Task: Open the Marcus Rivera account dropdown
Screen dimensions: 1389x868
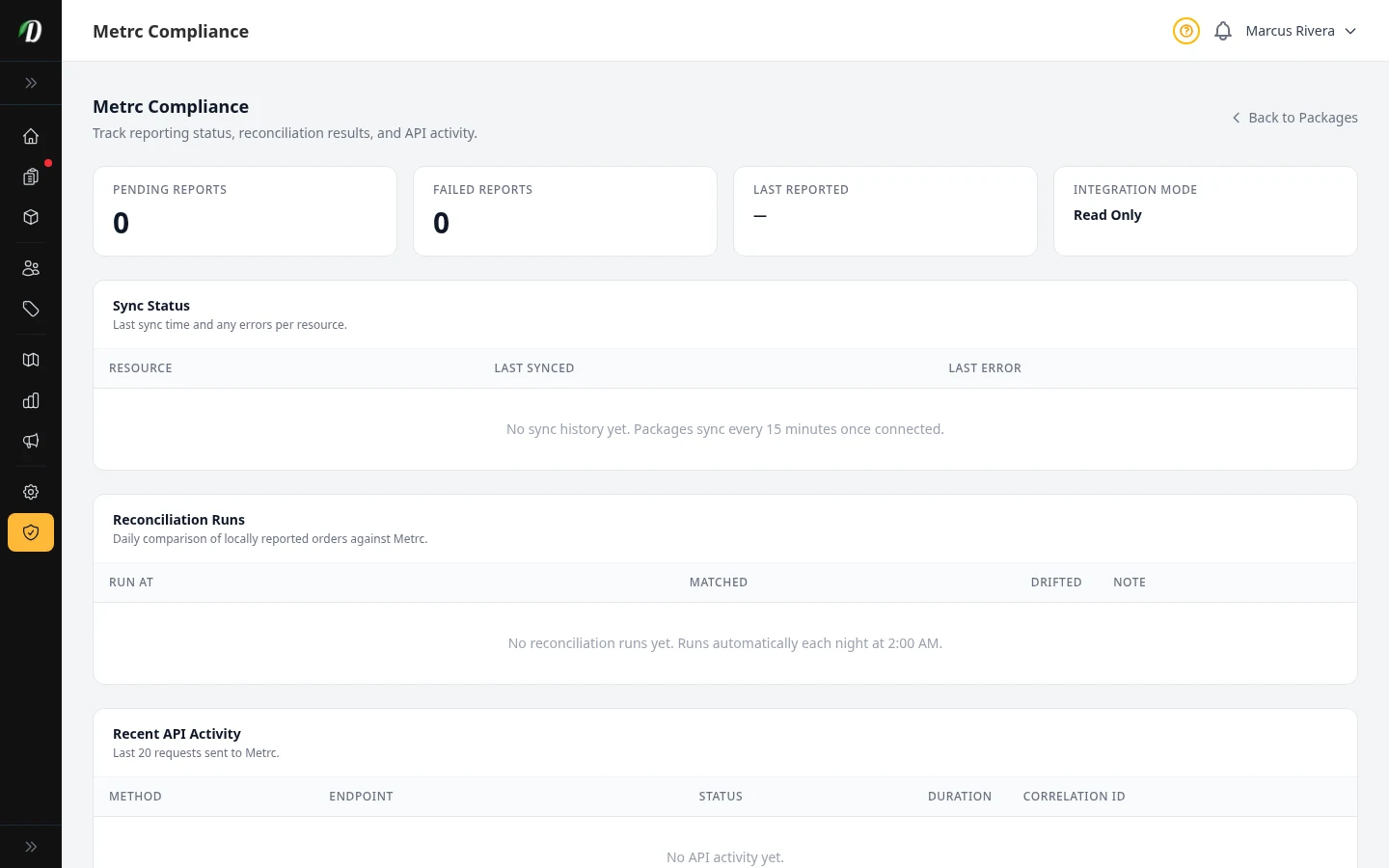Action: [1301, 31]
